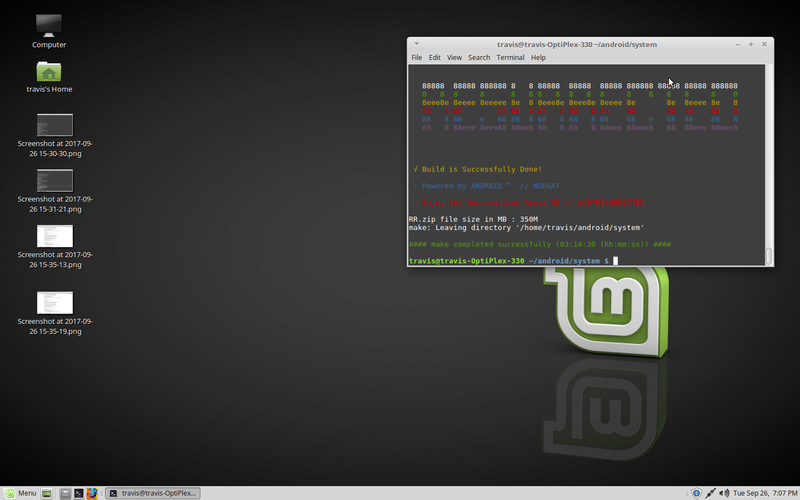
Task: Click the terminal prompt input line
Action: pyautogui.click(x=513, y=261)
